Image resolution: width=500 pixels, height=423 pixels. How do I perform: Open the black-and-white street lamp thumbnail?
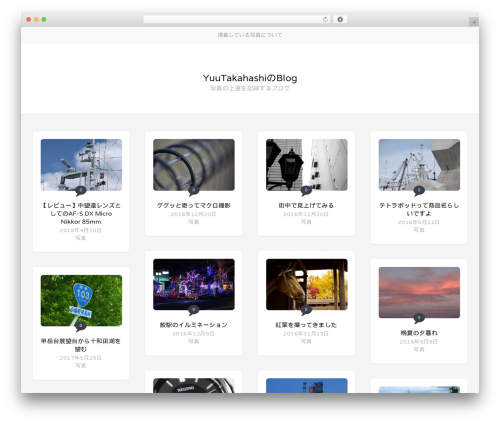click(307, 165)
